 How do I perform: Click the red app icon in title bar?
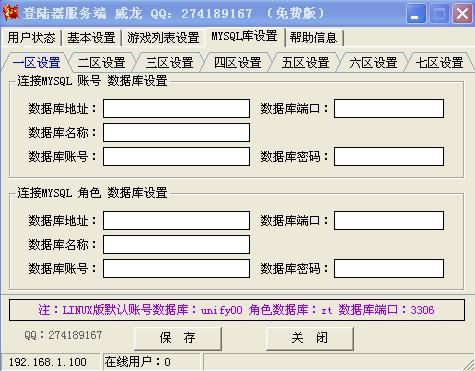(11, 13)
